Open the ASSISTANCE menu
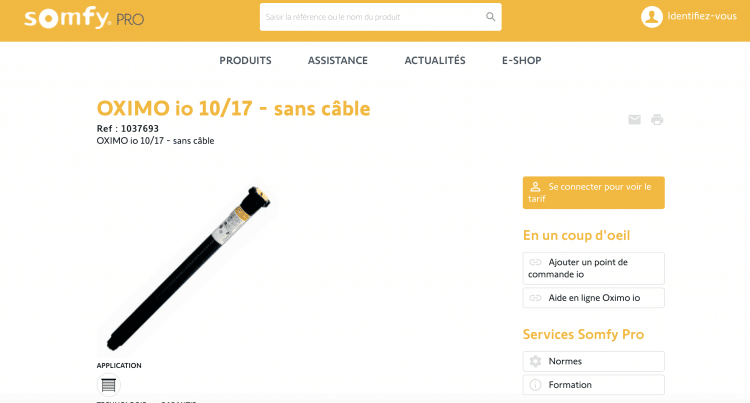 338,61
